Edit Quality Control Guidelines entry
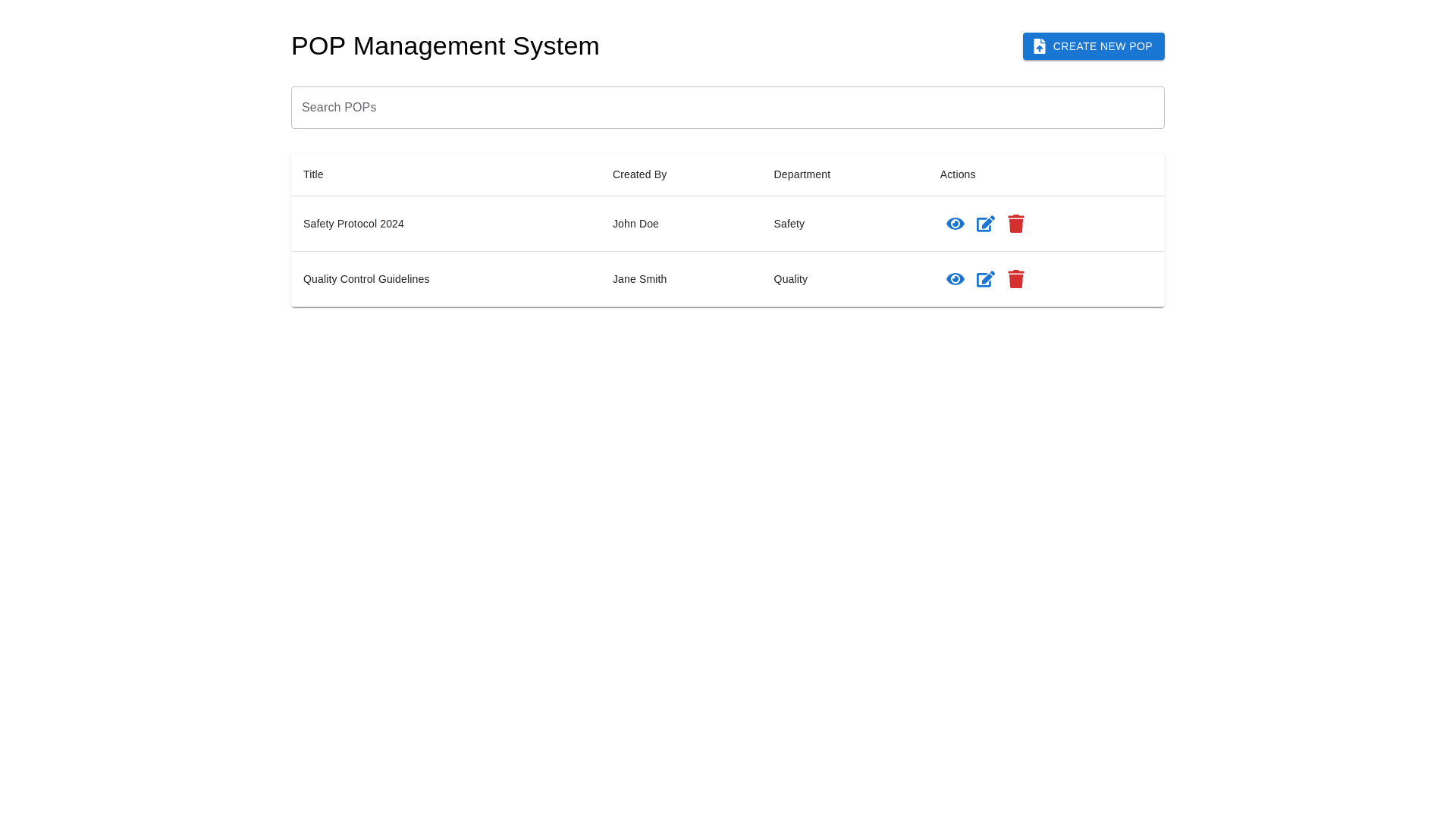Viewport: 1456px width, 819px height. coord(985,279)
